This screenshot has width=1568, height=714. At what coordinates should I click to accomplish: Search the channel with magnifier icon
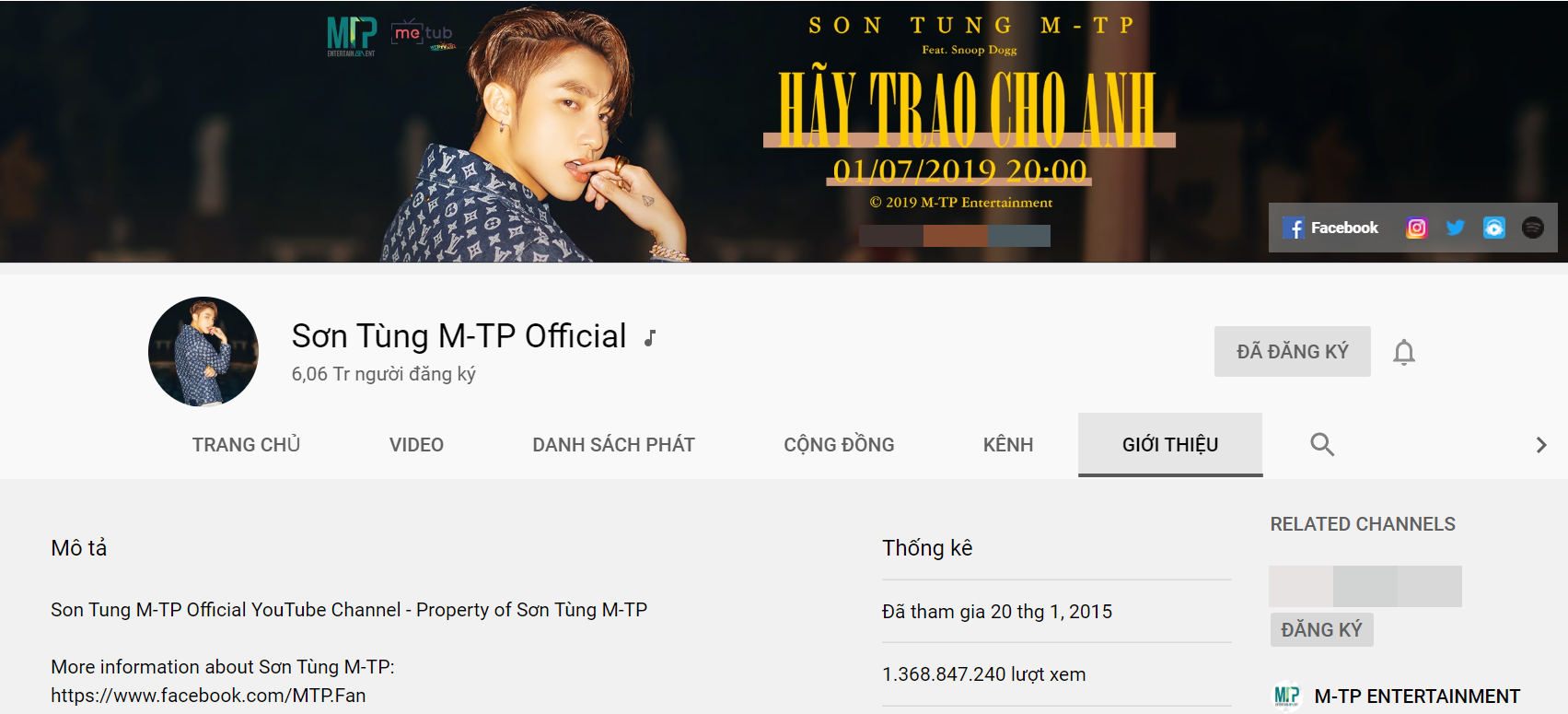coord(1322,444)
